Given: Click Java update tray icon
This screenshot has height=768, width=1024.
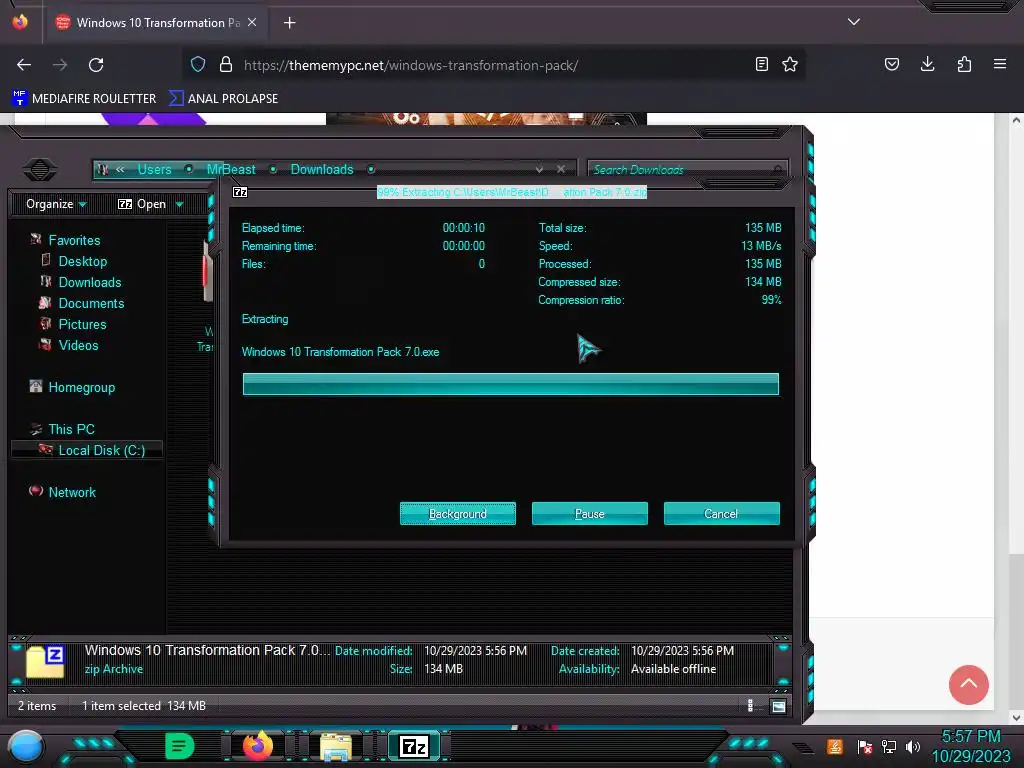Looking at the screenshot, I should tap(835, 746).
